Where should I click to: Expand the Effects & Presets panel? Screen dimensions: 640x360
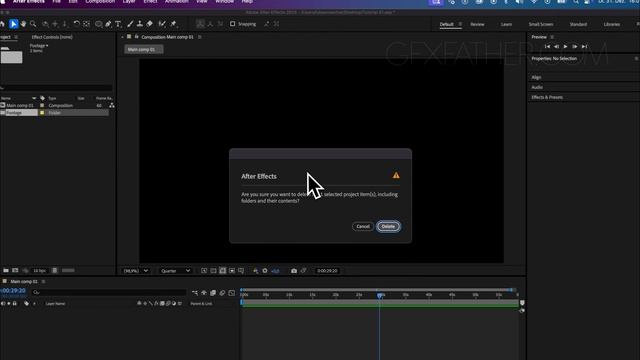click(x=547, y=97)
